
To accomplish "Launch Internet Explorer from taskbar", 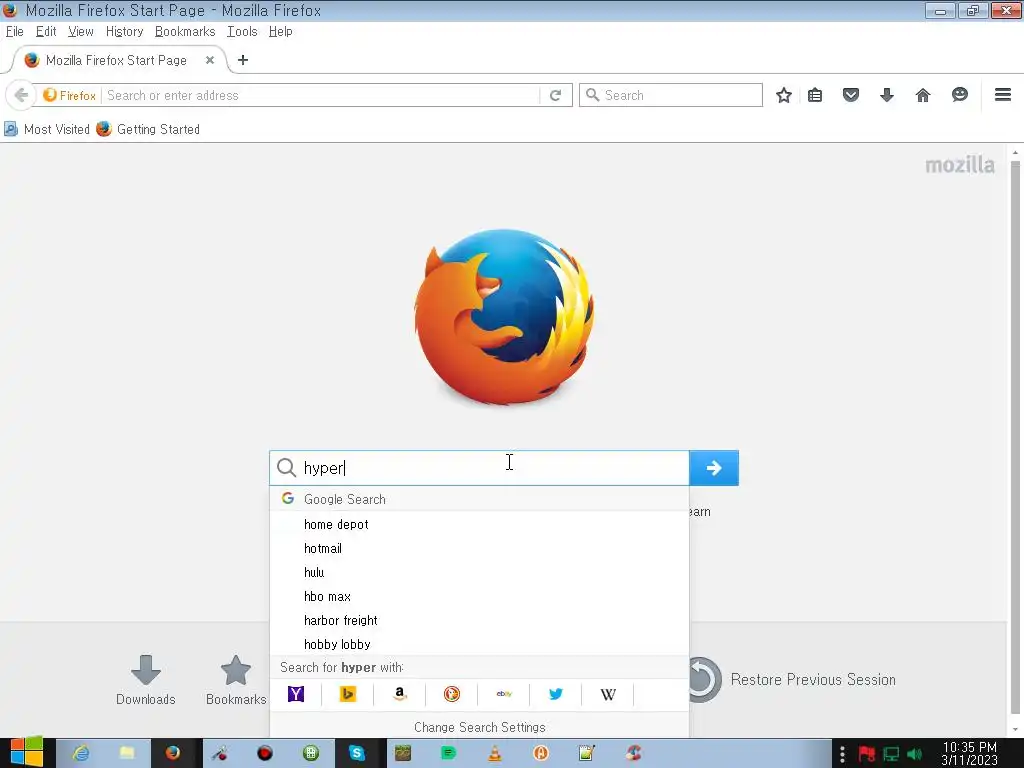I will [80, 753].
